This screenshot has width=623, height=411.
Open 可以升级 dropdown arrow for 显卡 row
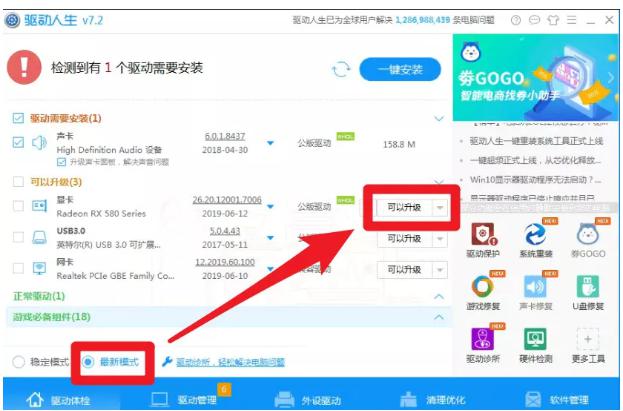[440, 207]
